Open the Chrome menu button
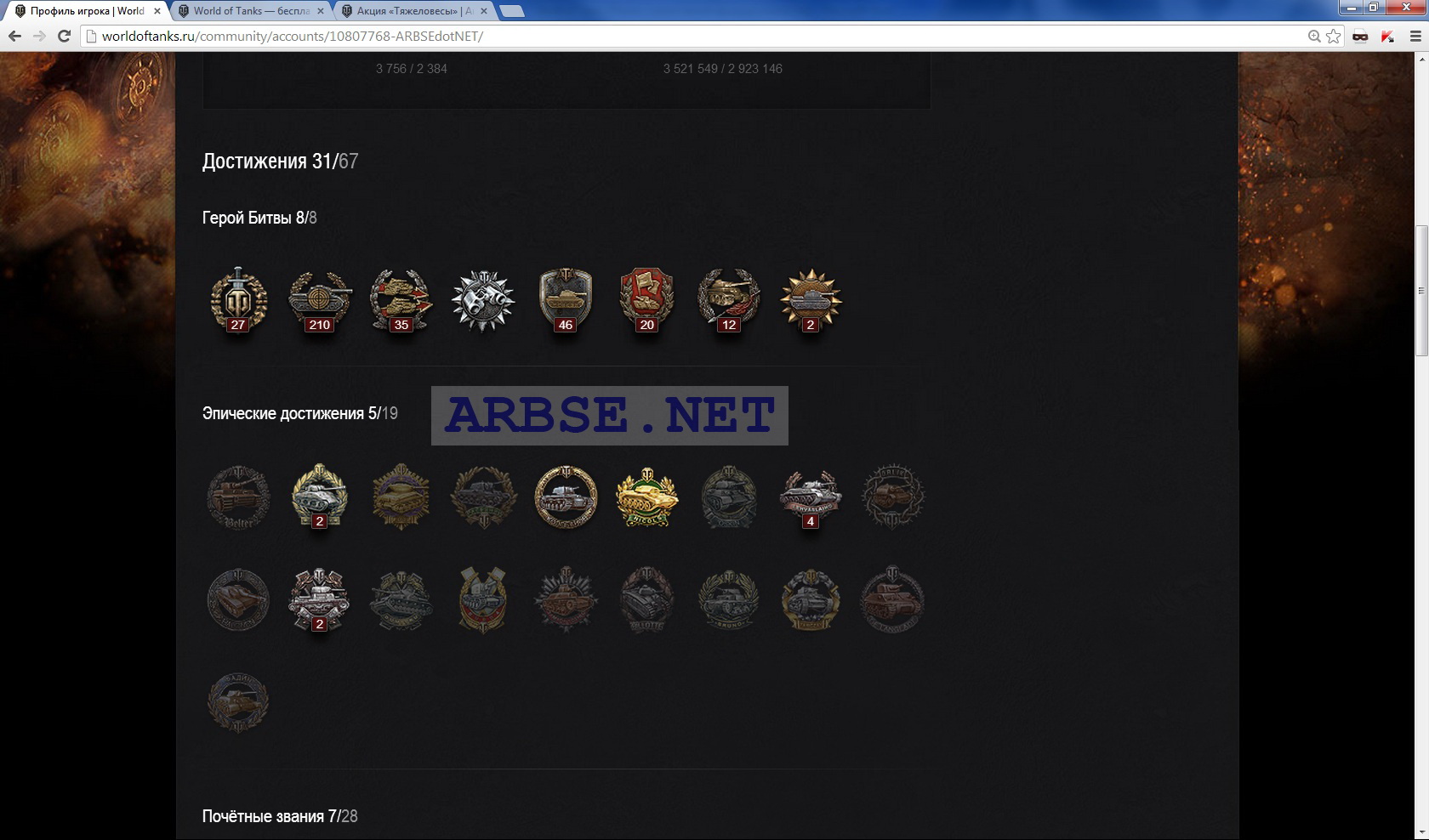The width and height of the screenshot is (1429, 840). 1415,36
